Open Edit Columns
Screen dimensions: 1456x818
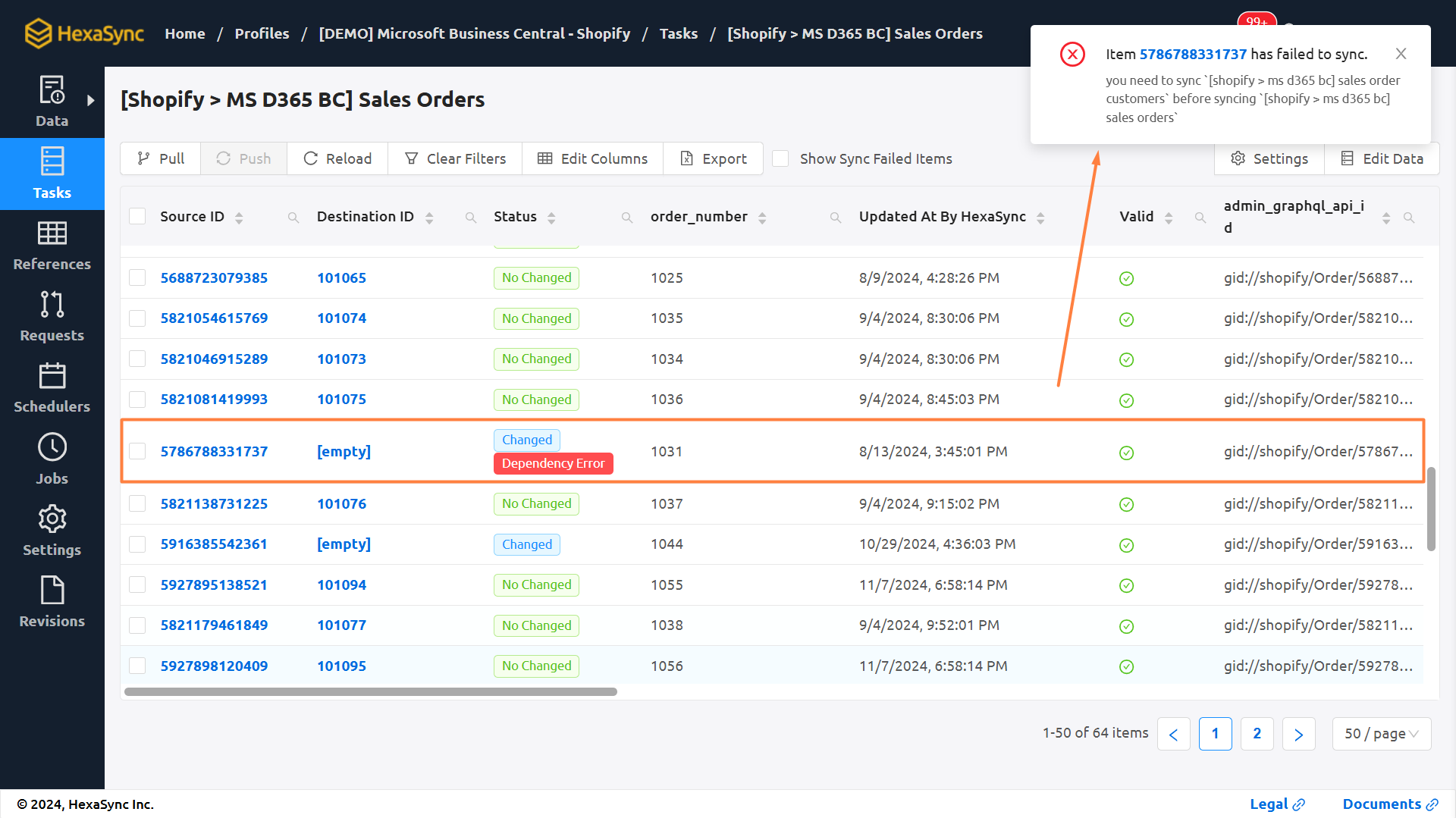pos(593,158)
